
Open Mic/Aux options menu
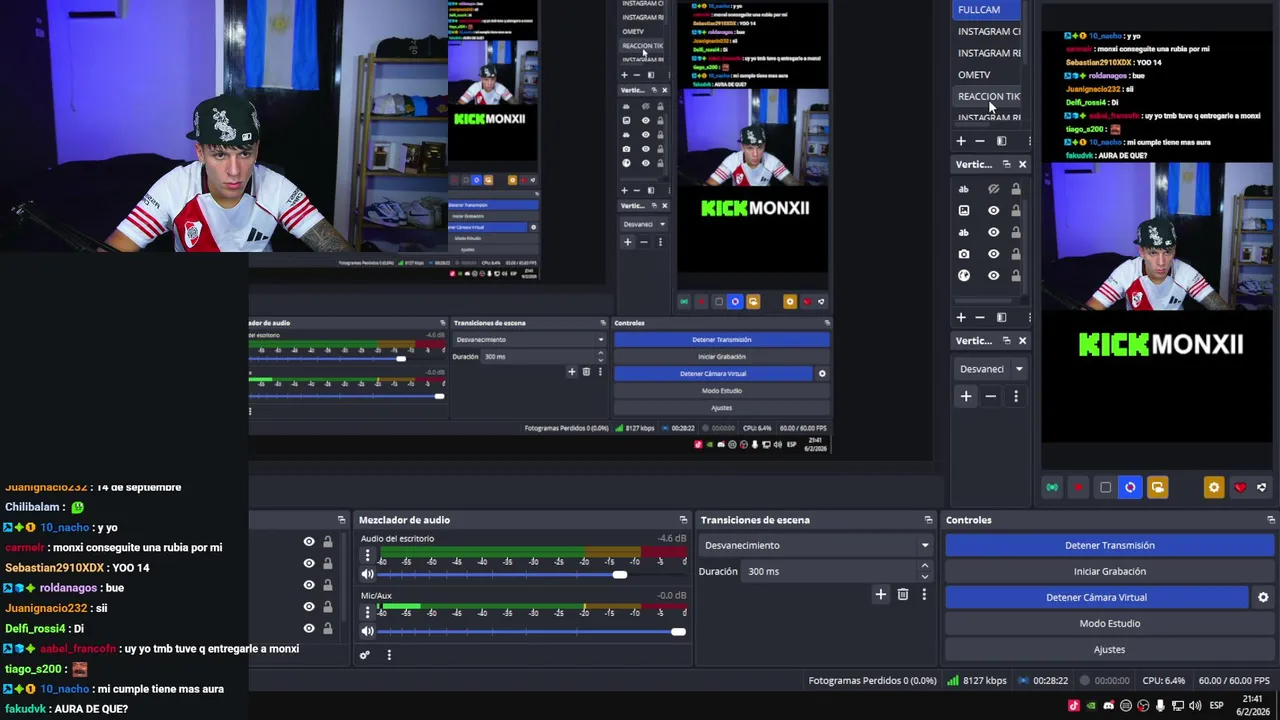pyautogui.click(x=367, y=612)
